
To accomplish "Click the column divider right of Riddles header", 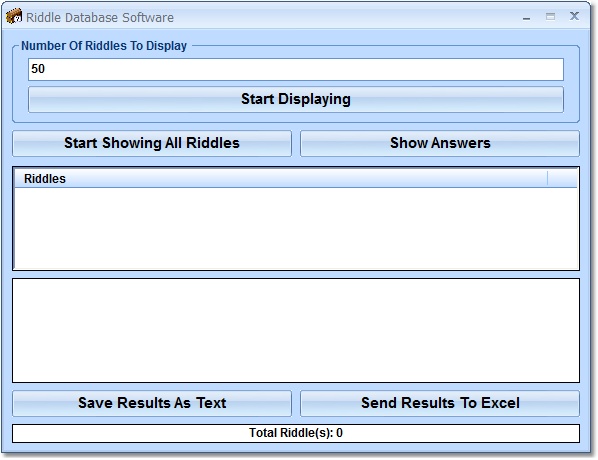I will click(x=547, y=179).
